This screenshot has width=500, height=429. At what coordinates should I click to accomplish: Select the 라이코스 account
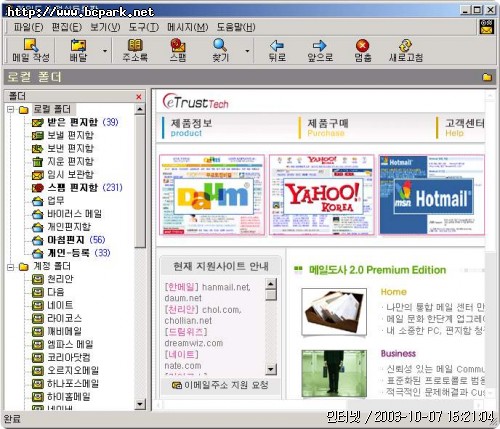tap(57, 318)
